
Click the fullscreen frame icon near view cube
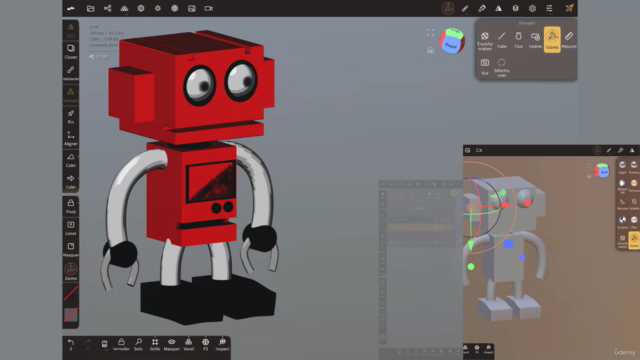(x=430, y=33)
